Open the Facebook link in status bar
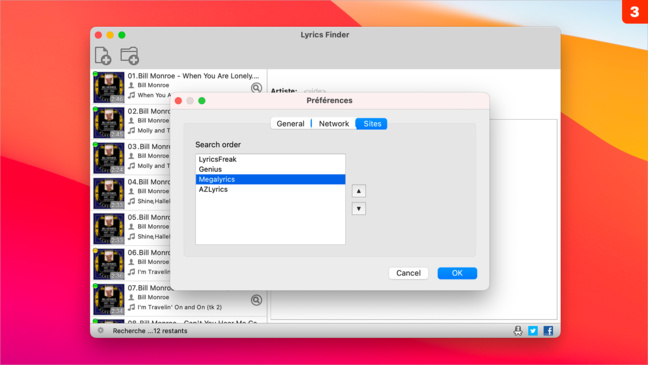The width and height of the screenshot is (648, 365). coord(548,331)
